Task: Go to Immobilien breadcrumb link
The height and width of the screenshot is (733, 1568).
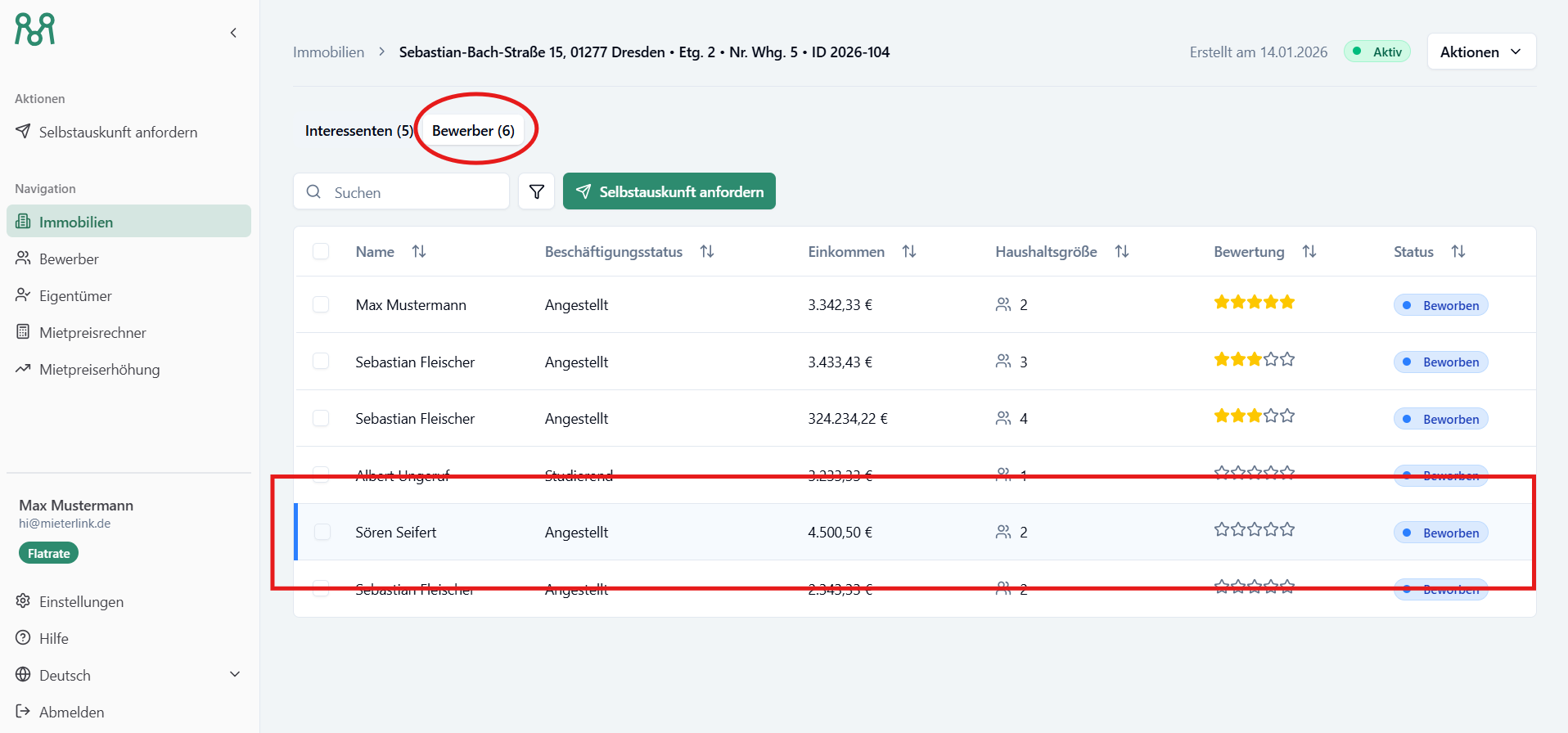Action: [328, 52]
